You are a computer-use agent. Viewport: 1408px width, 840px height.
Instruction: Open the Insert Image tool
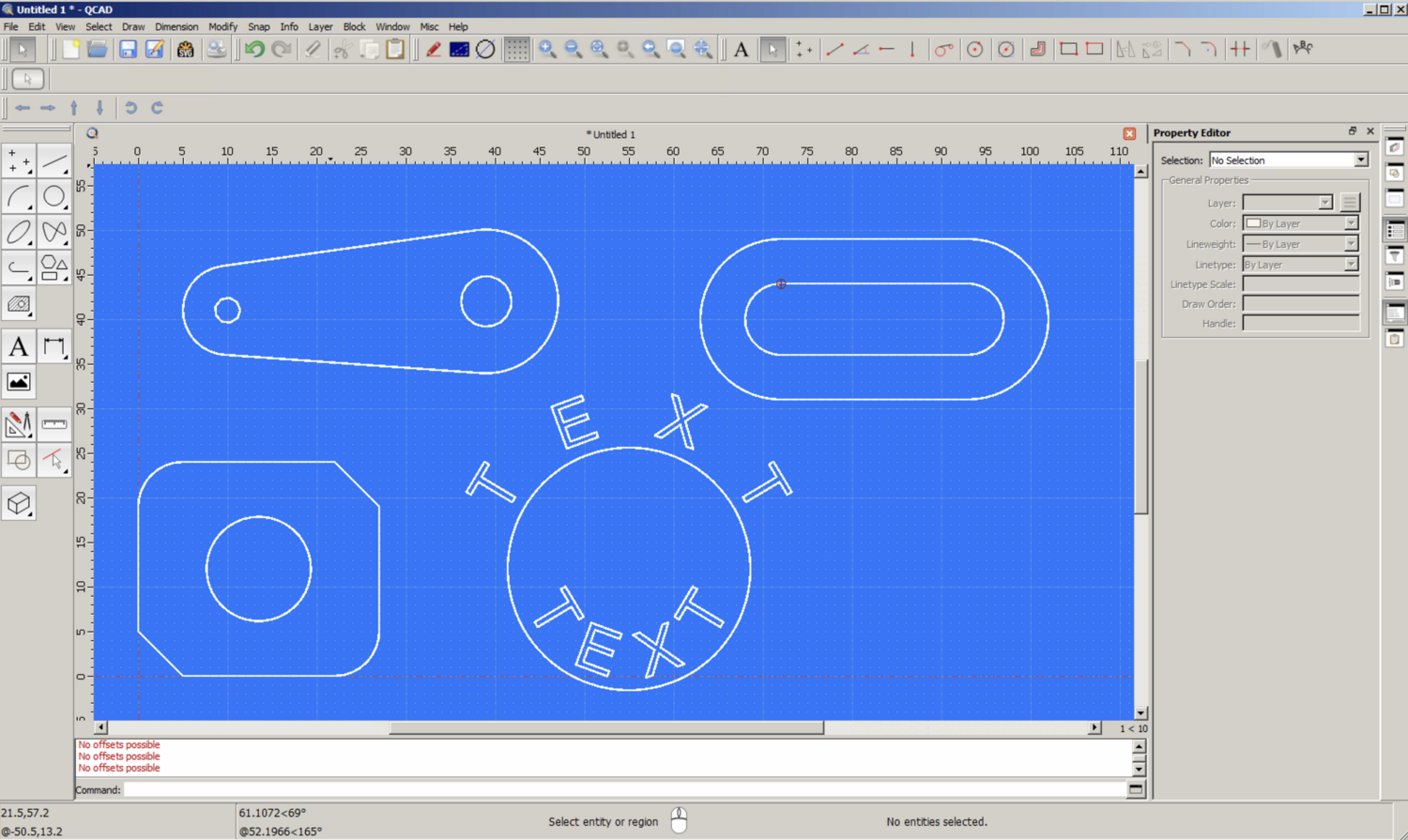point(18,380)
